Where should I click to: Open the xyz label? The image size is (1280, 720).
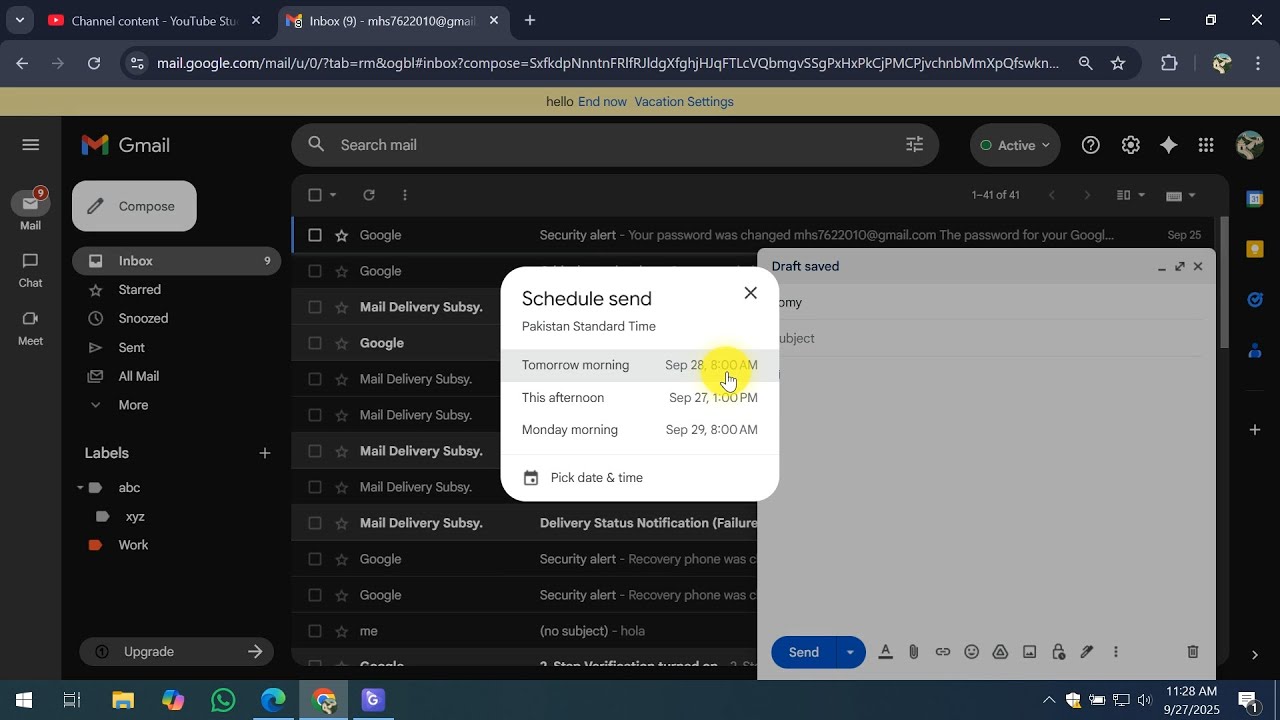[x=135, y=517]
